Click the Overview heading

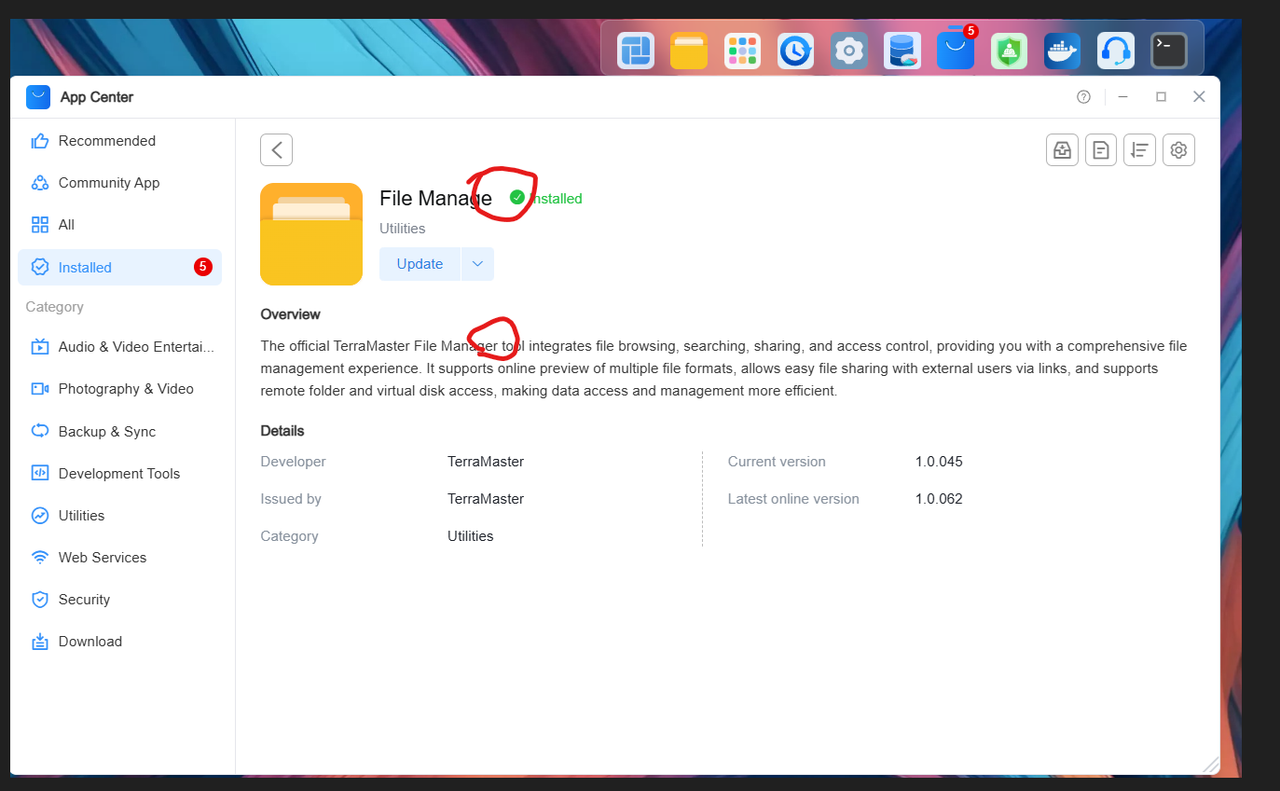coord(290,314)
